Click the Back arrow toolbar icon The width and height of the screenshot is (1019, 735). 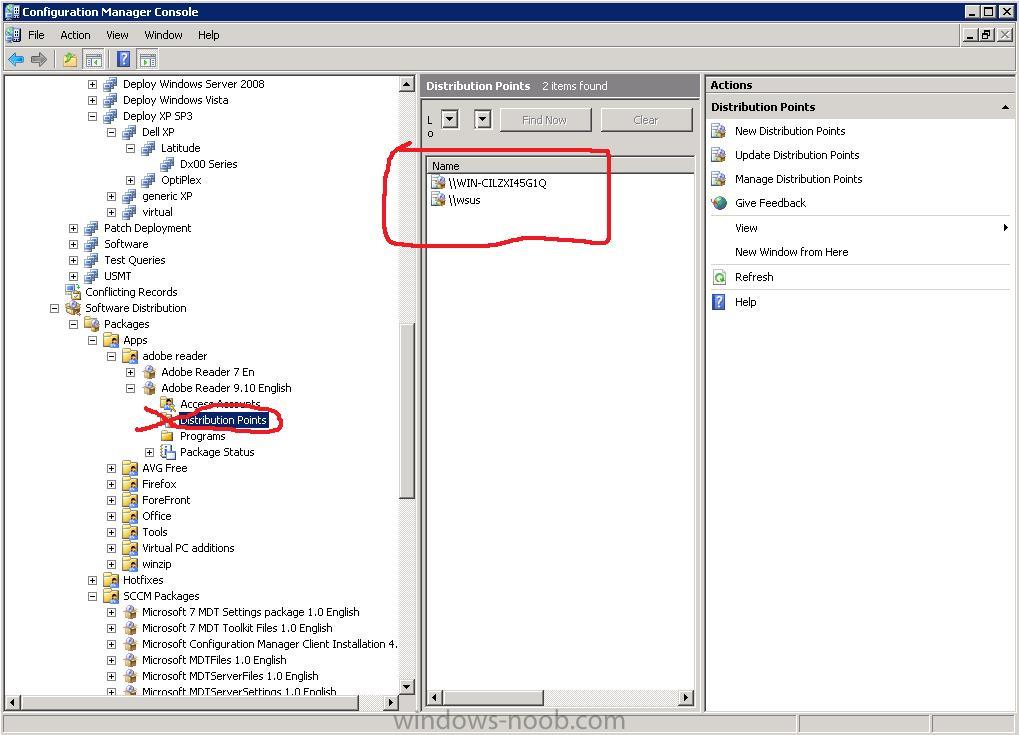[x=16, y=60]
